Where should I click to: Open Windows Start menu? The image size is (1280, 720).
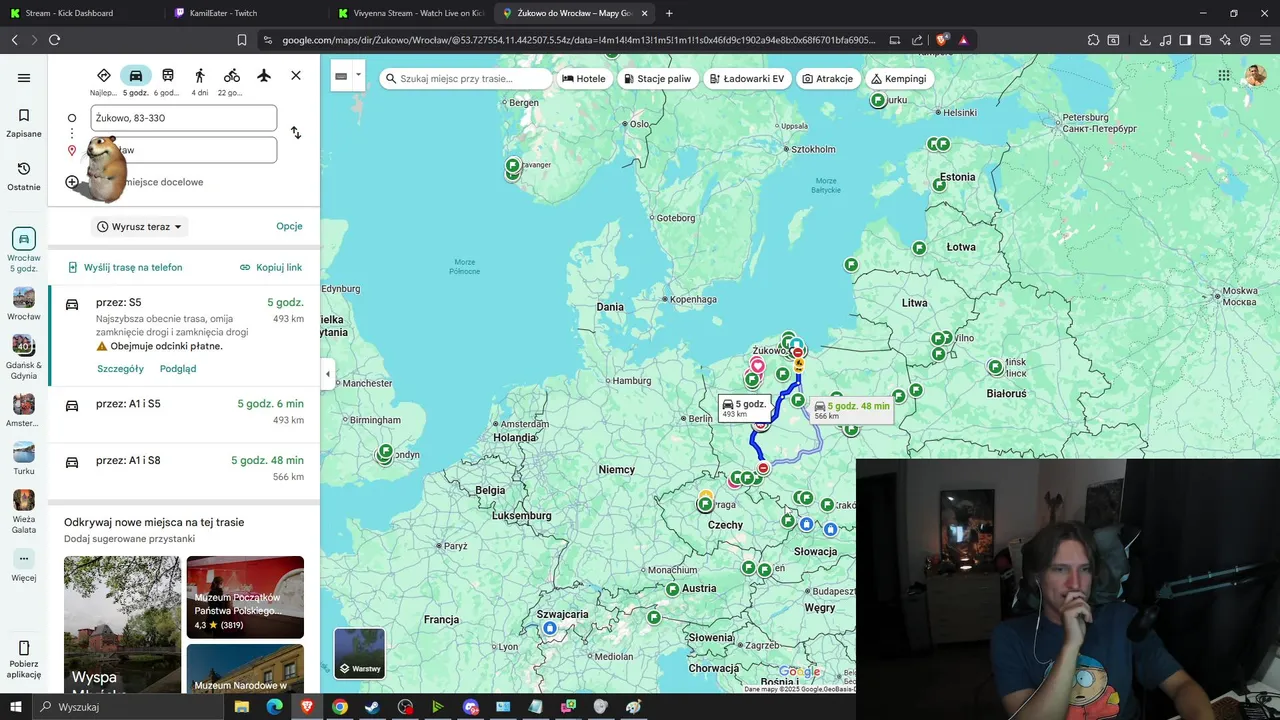pos(15,707)
